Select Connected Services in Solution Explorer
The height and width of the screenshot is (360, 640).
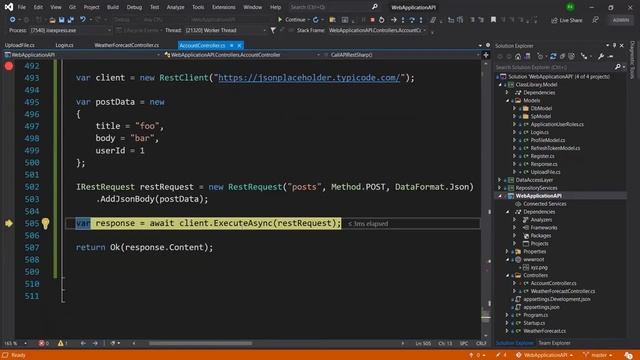[x=544, y=204]
